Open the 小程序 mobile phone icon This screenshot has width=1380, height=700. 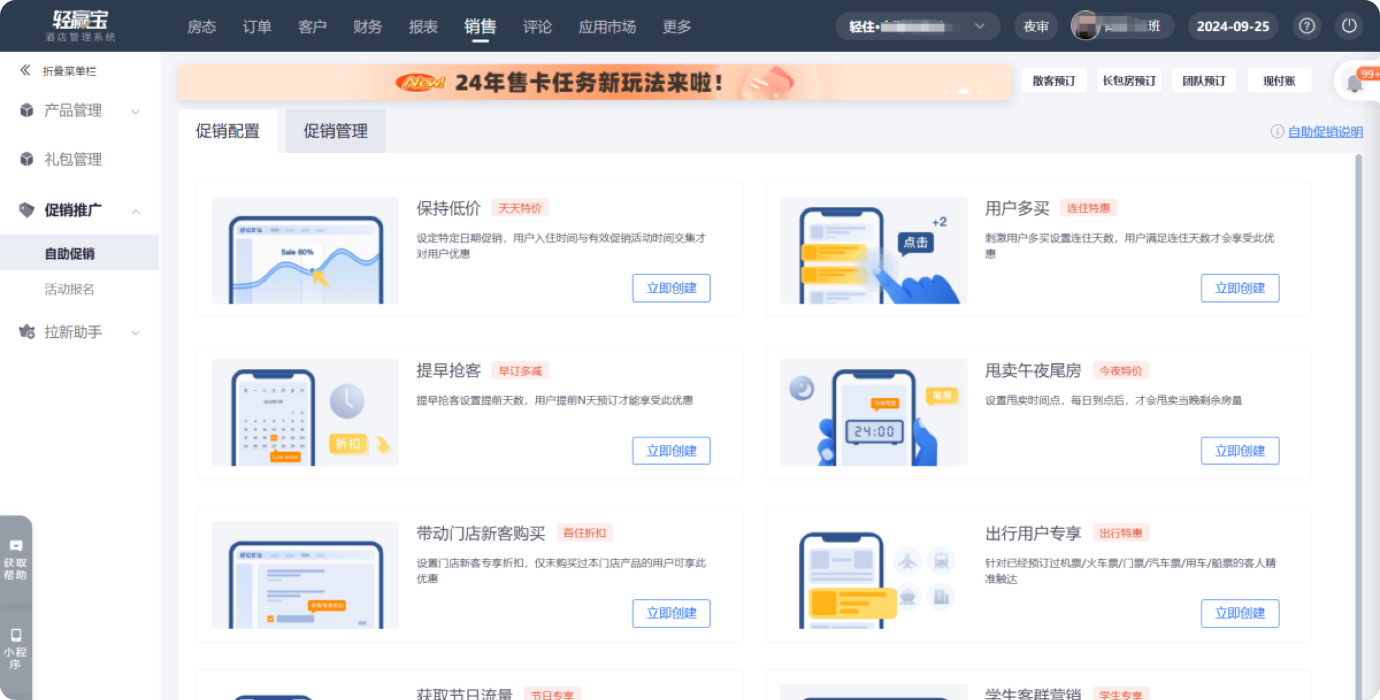tap(16, 635)
